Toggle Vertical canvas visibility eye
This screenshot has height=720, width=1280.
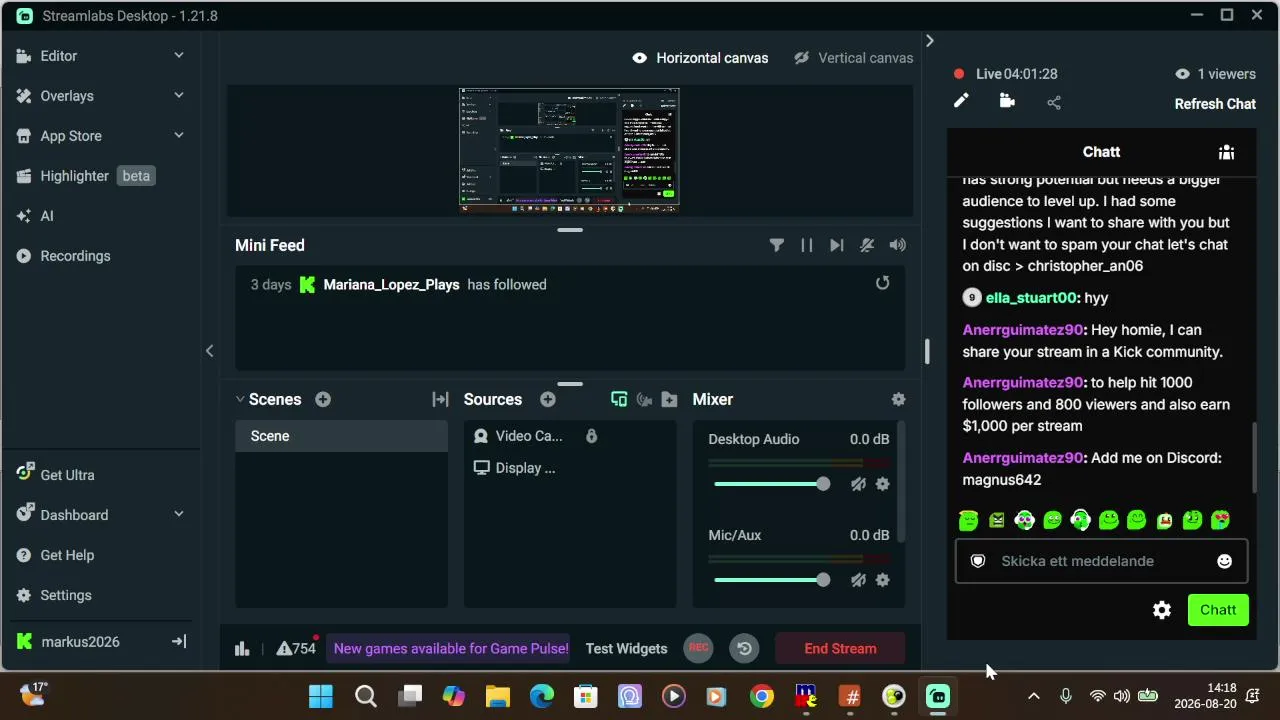[801, 58]
